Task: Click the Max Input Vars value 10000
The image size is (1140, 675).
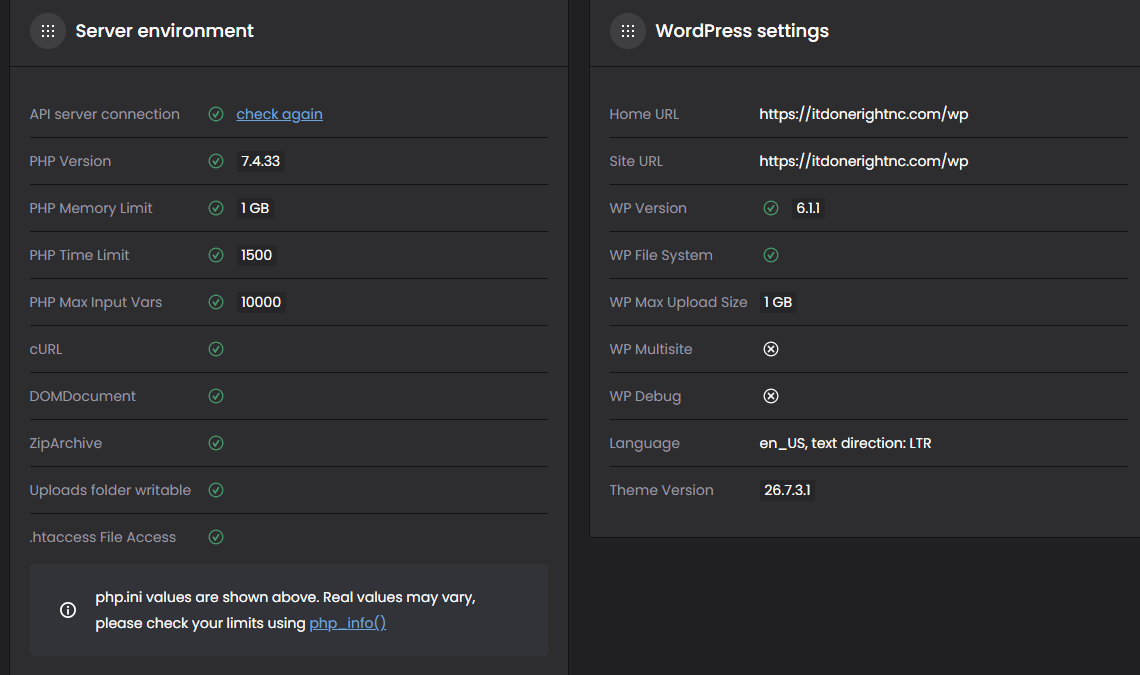Action: (261, 302)
